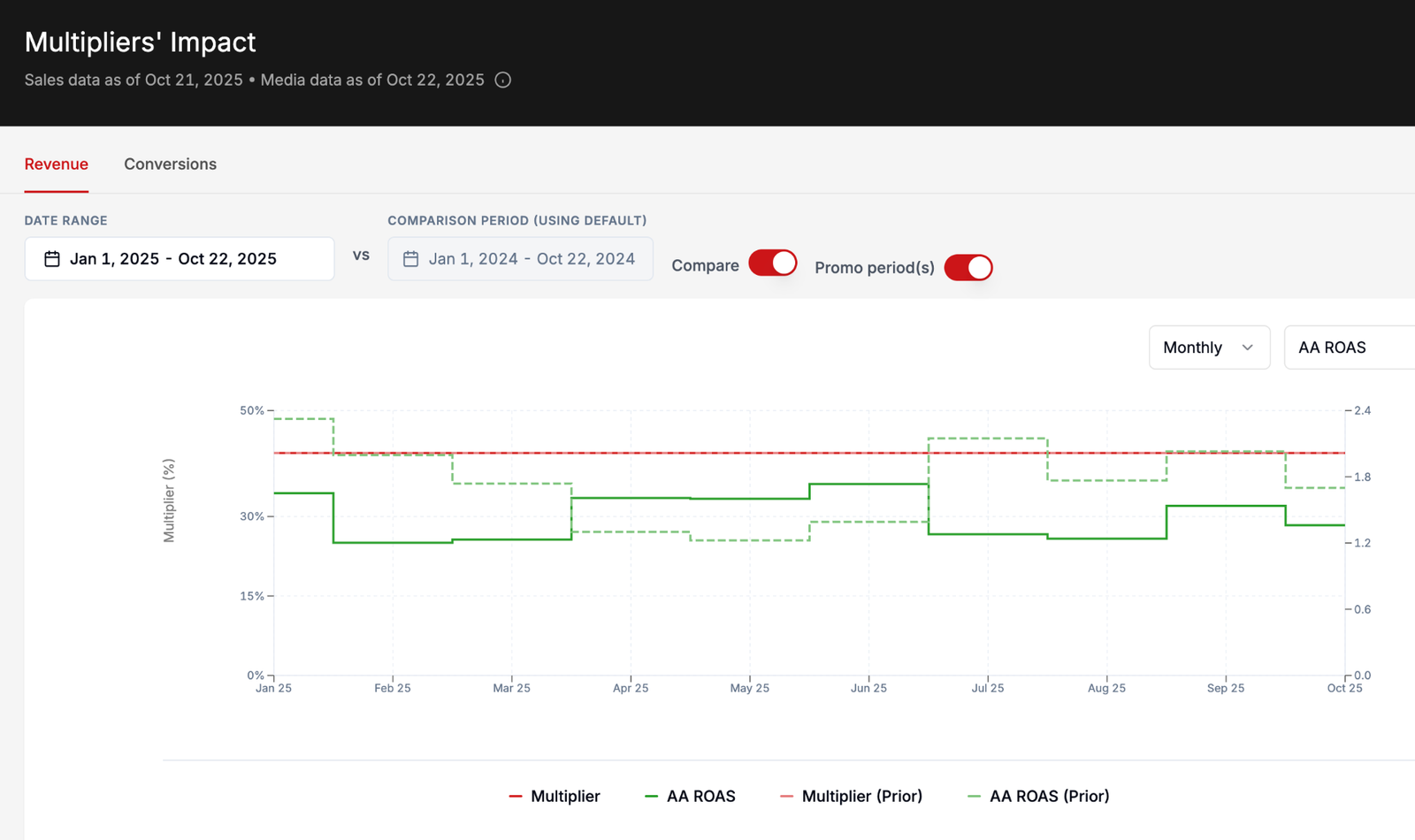The image size is (1415, 840).
Task: Click the calendar icon in Date Range field
Action: point(52,259)
